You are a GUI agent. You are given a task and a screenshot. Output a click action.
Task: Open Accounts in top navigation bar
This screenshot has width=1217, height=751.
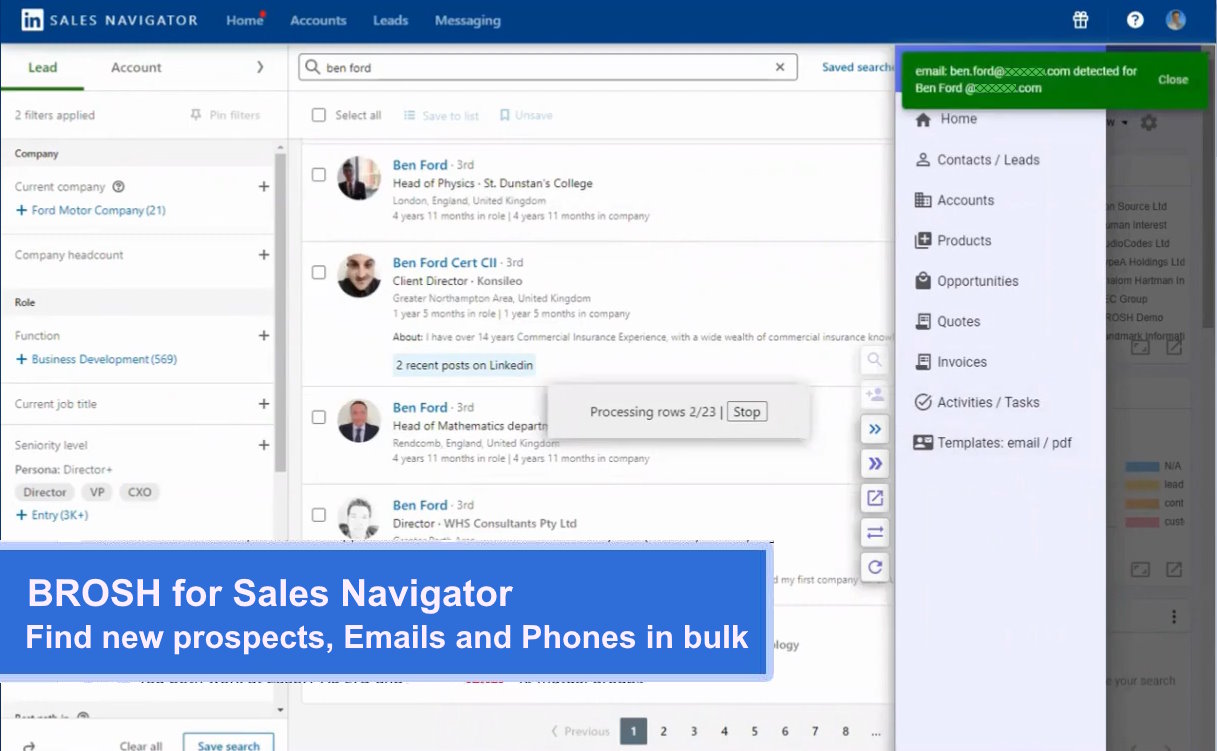(318, 20)
